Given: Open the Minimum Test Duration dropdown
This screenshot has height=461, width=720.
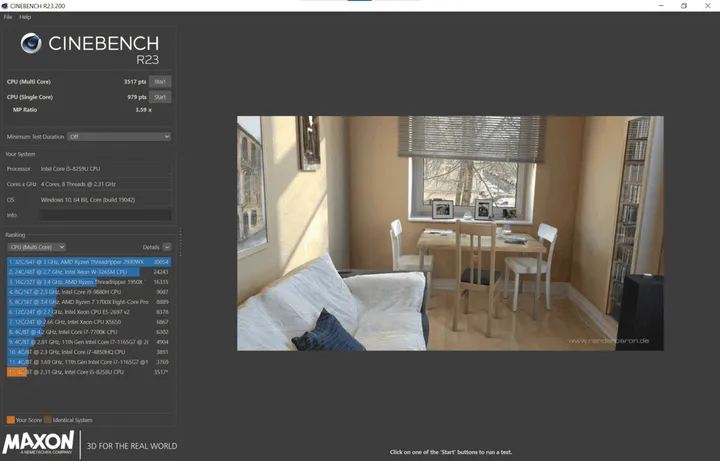Looking at the screenshot, I should (x=119, y=137).
